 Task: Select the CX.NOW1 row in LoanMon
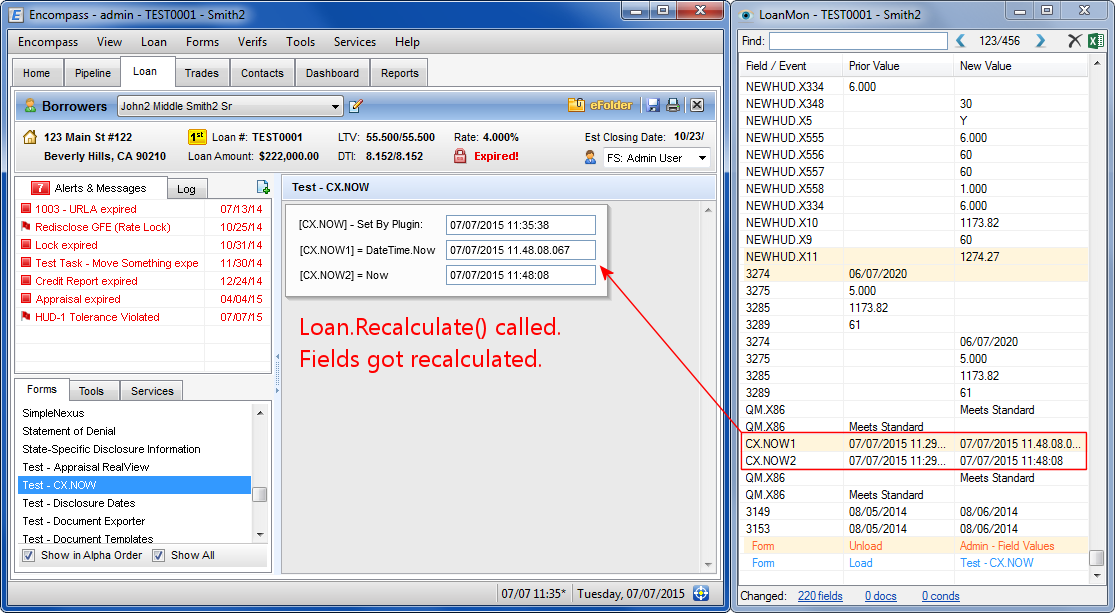click(914, 444)
